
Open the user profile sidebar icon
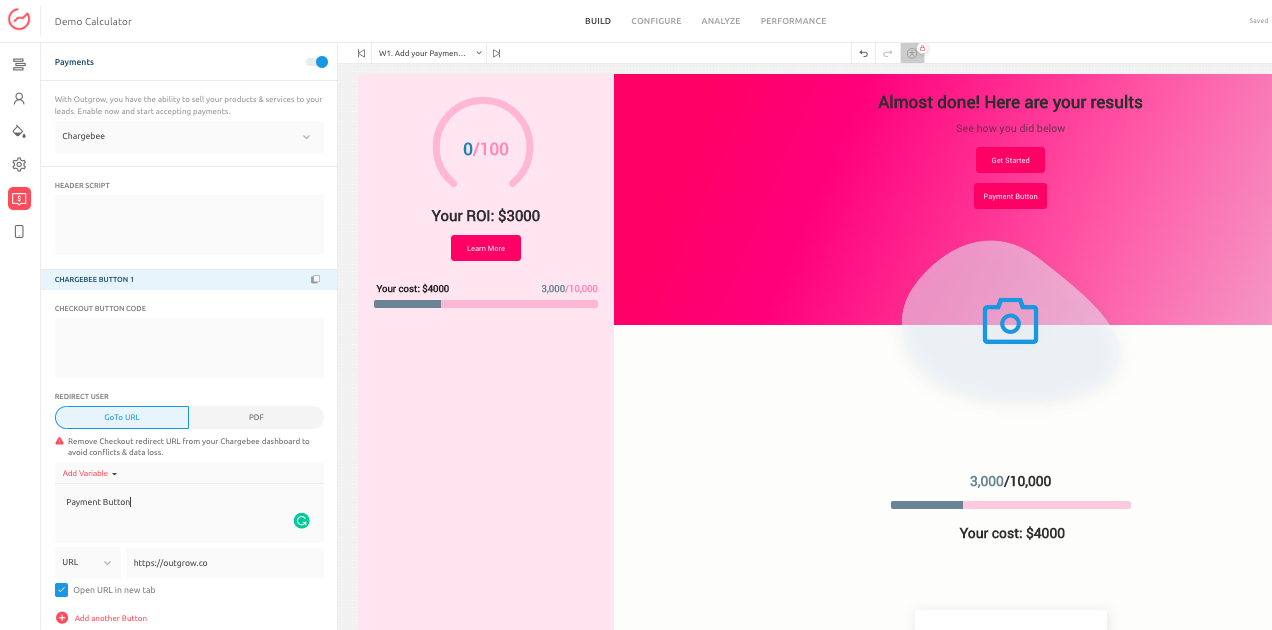(19, 99)
